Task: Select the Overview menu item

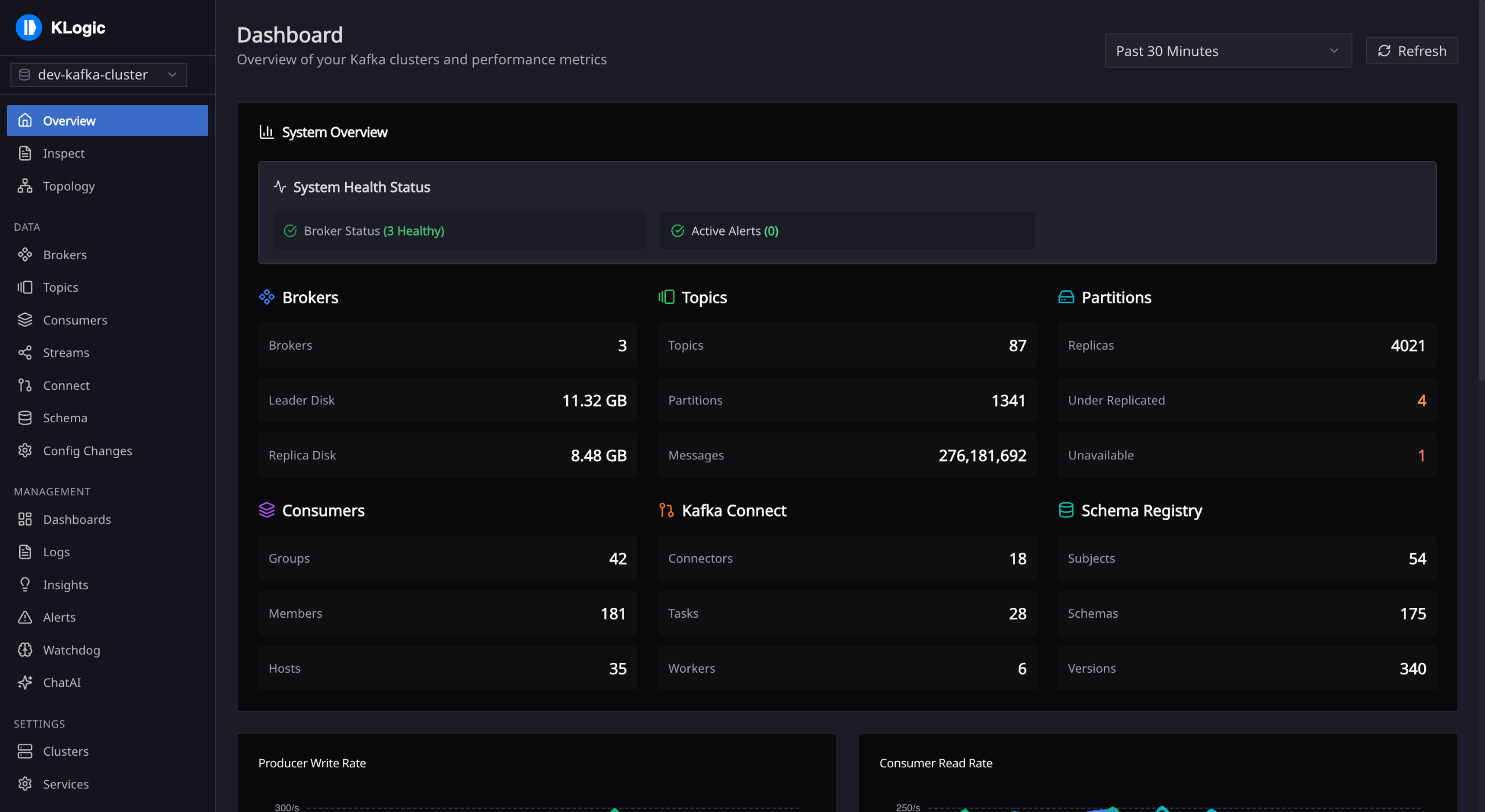Action: 107,121
